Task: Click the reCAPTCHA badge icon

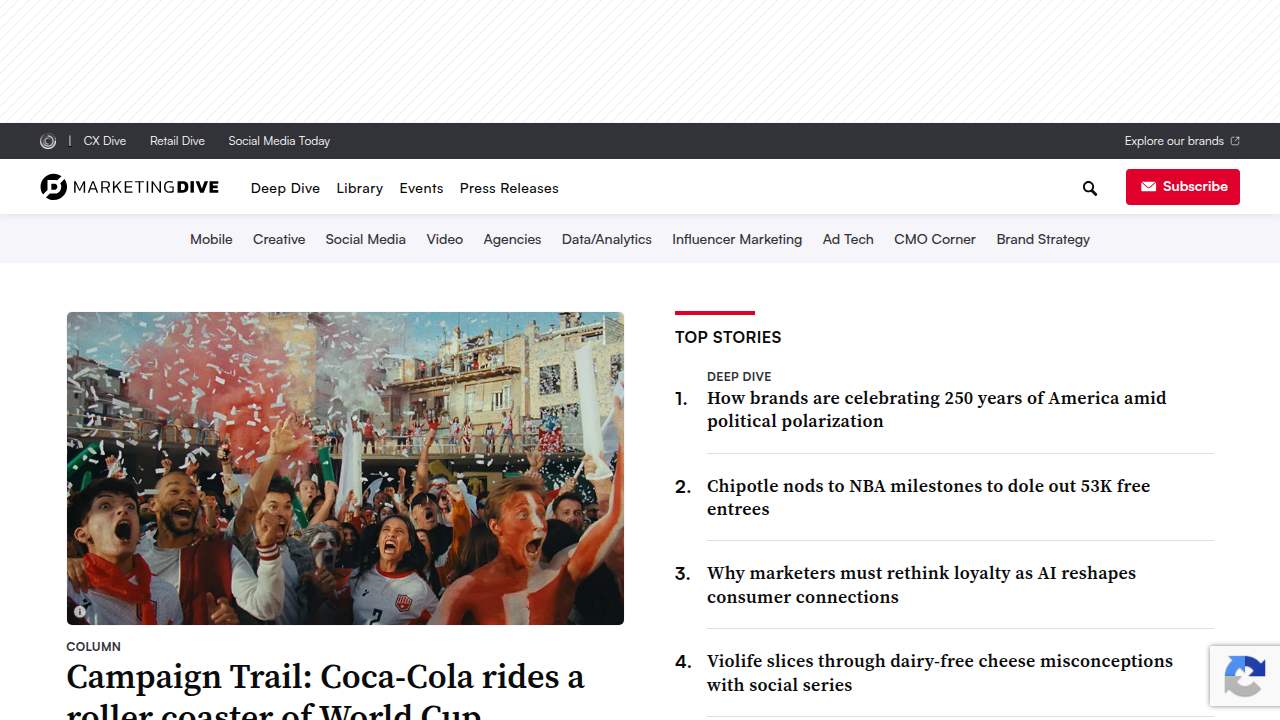Action: (x=1245, y=676)
